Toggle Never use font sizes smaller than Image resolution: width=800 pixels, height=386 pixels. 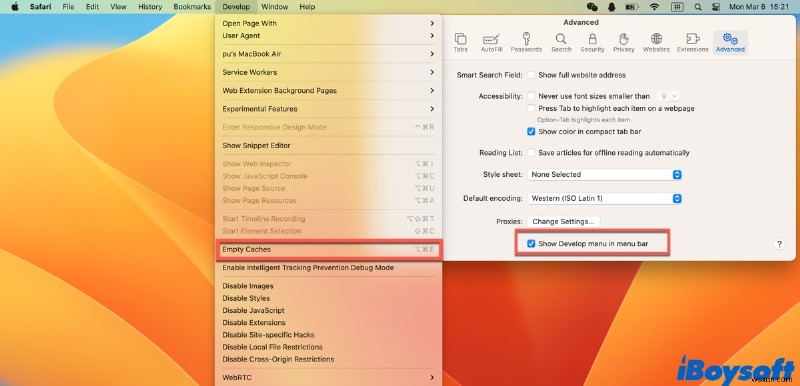[x=531, y=96]
